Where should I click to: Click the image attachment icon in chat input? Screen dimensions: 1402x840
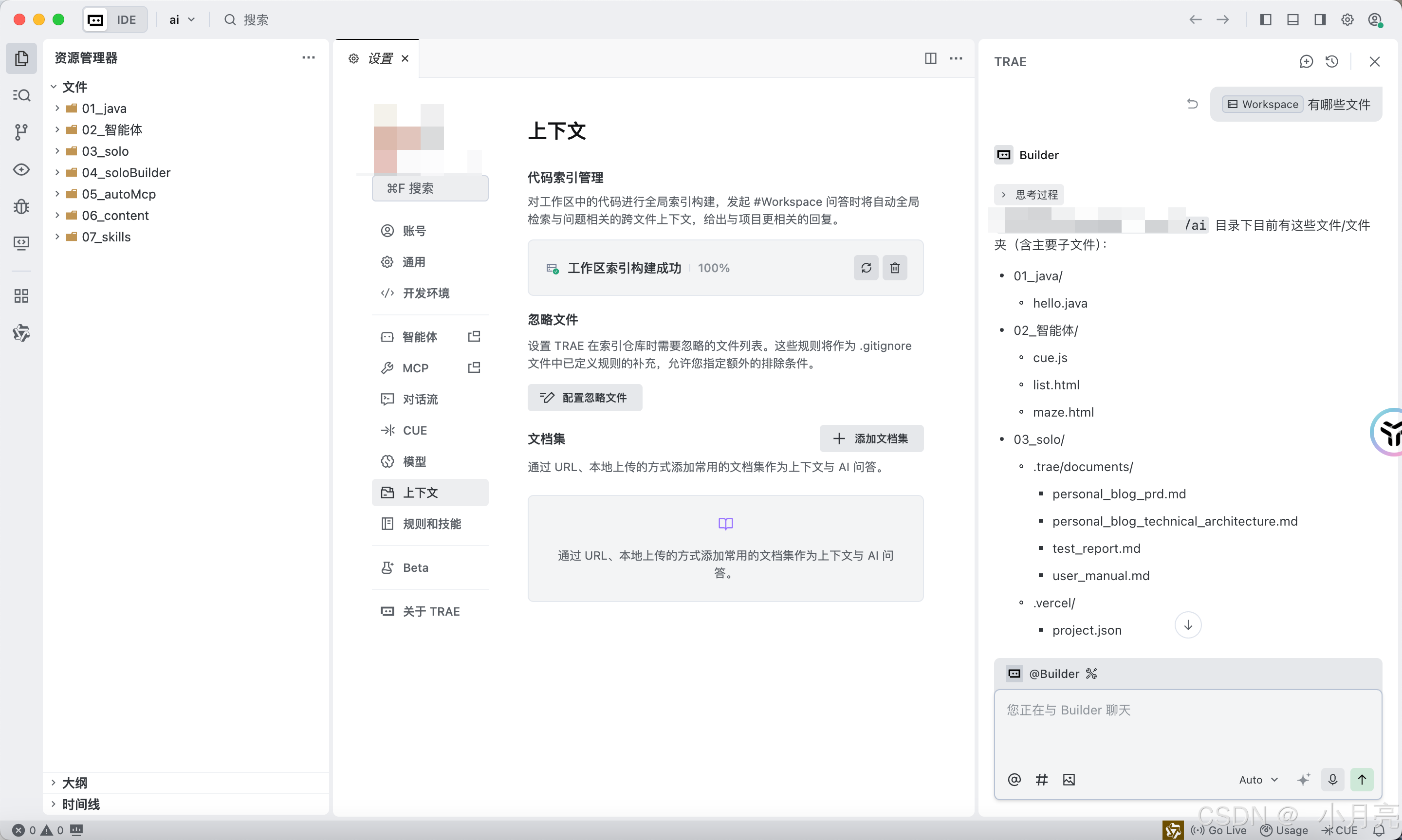(1069, 780)
